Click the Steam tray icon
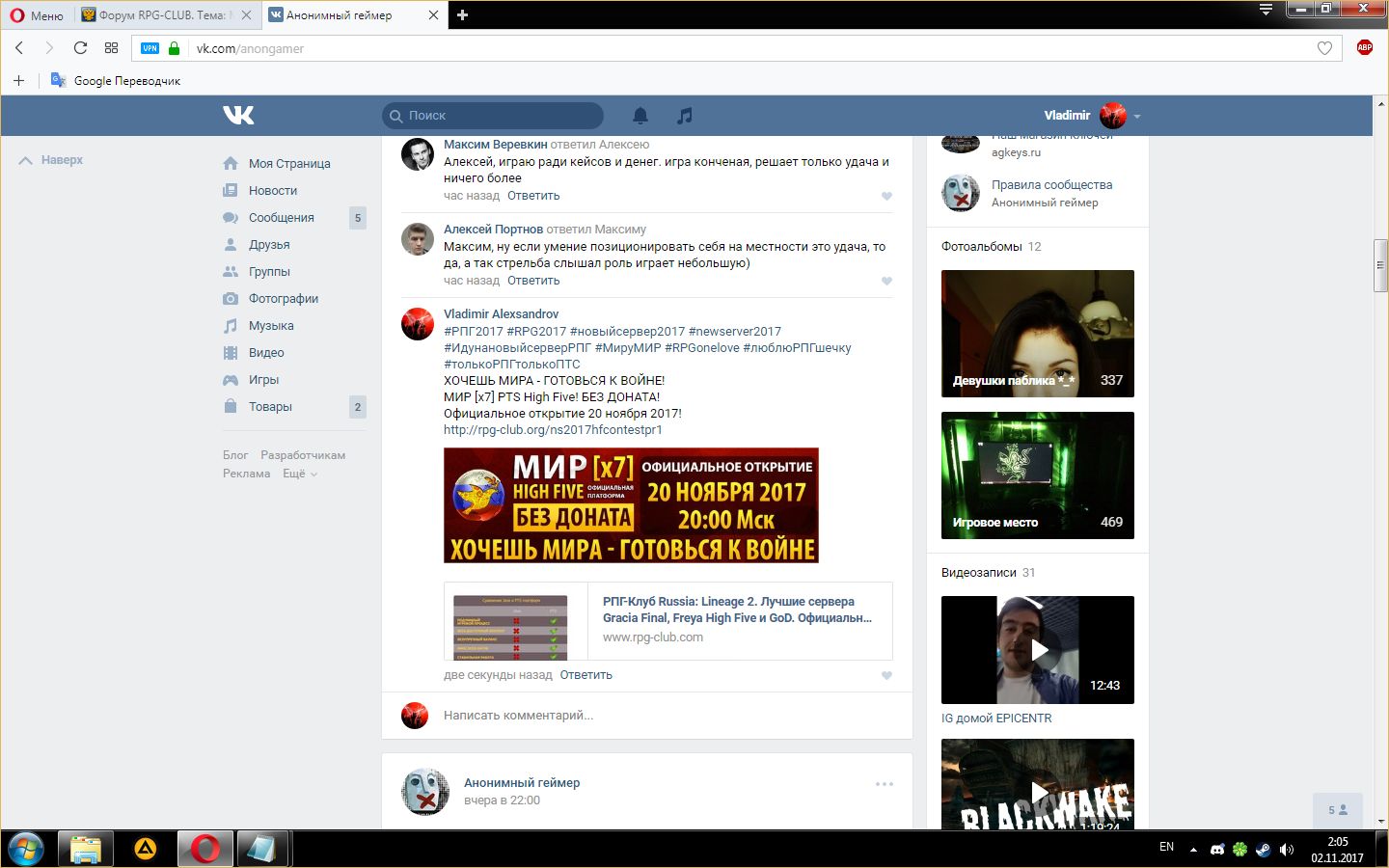 coord(1263,850)
